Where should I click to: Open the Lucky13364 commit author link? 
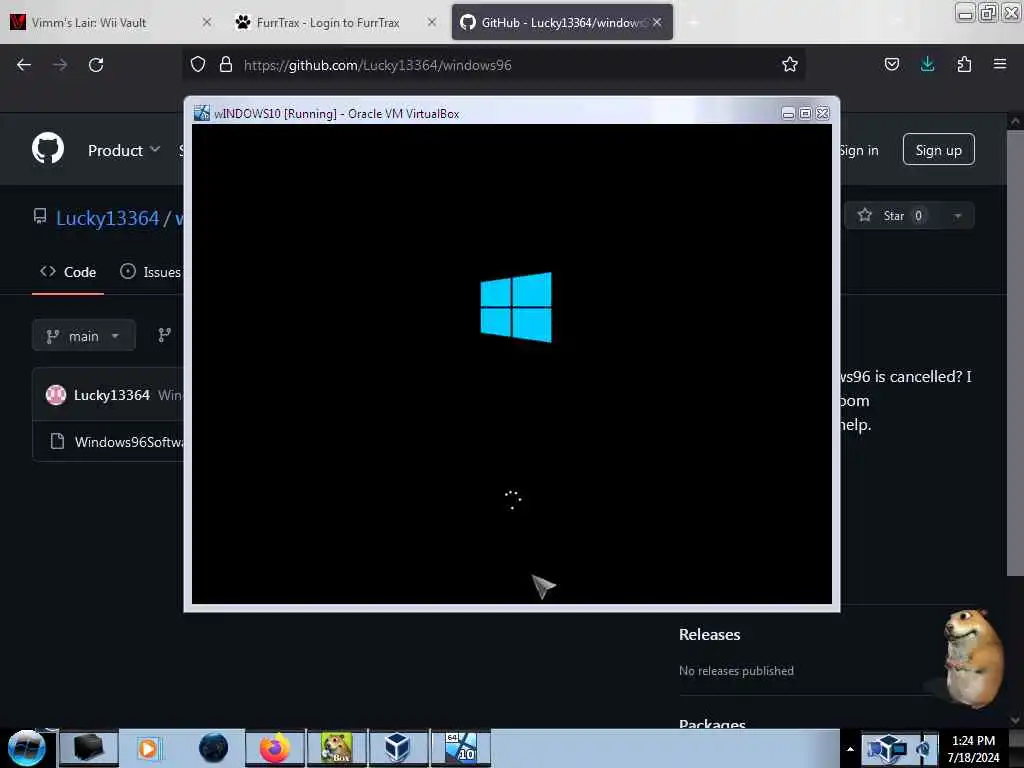pos(112,395)
